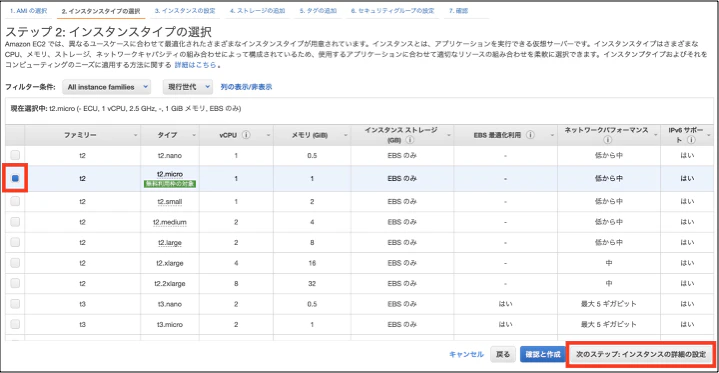Click the t2.nano type label

pos(170,156)
